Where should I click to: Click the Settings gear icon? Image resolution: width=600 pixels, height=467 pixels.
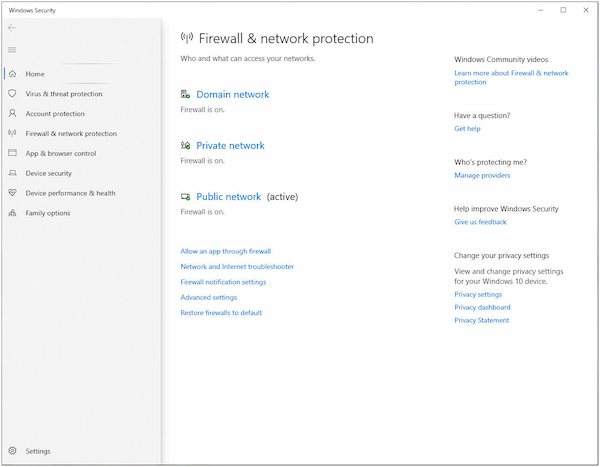pyautogui.click(x=12, y=451)
